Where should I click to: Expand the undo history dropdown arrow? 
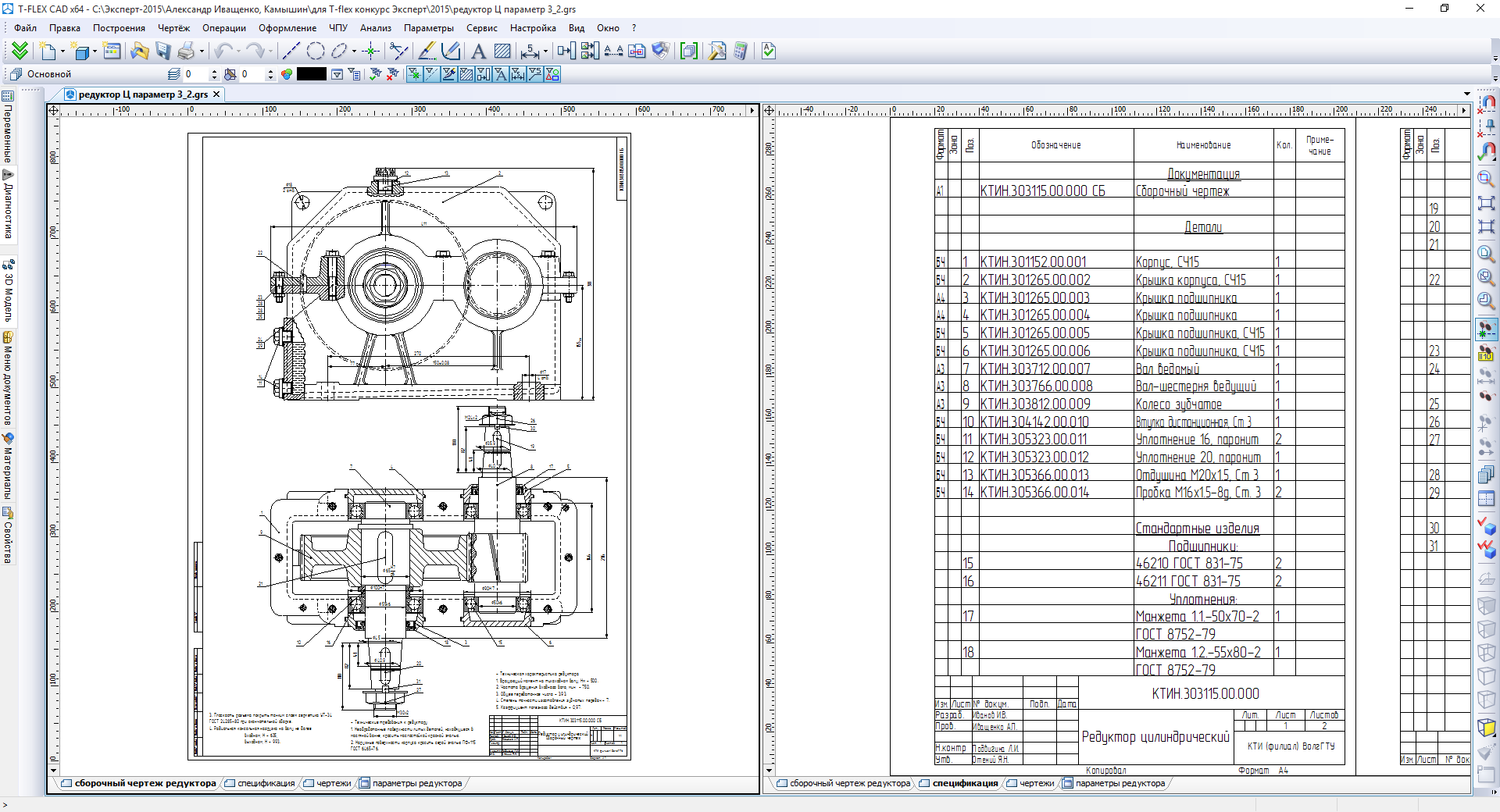point(238,52)
